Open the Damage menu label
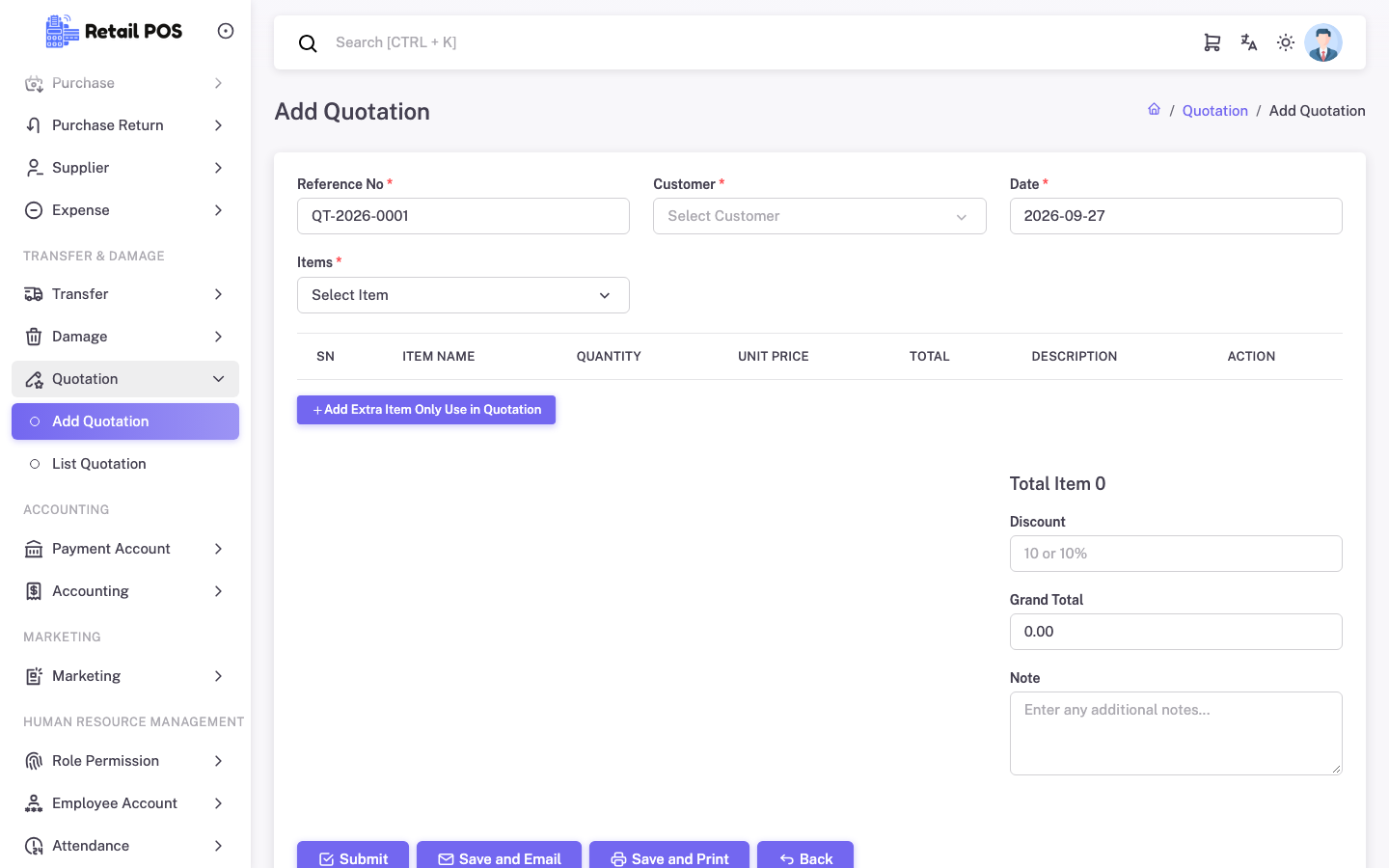This screenshot has height=868, width=1389. click(x=80, y=337)
